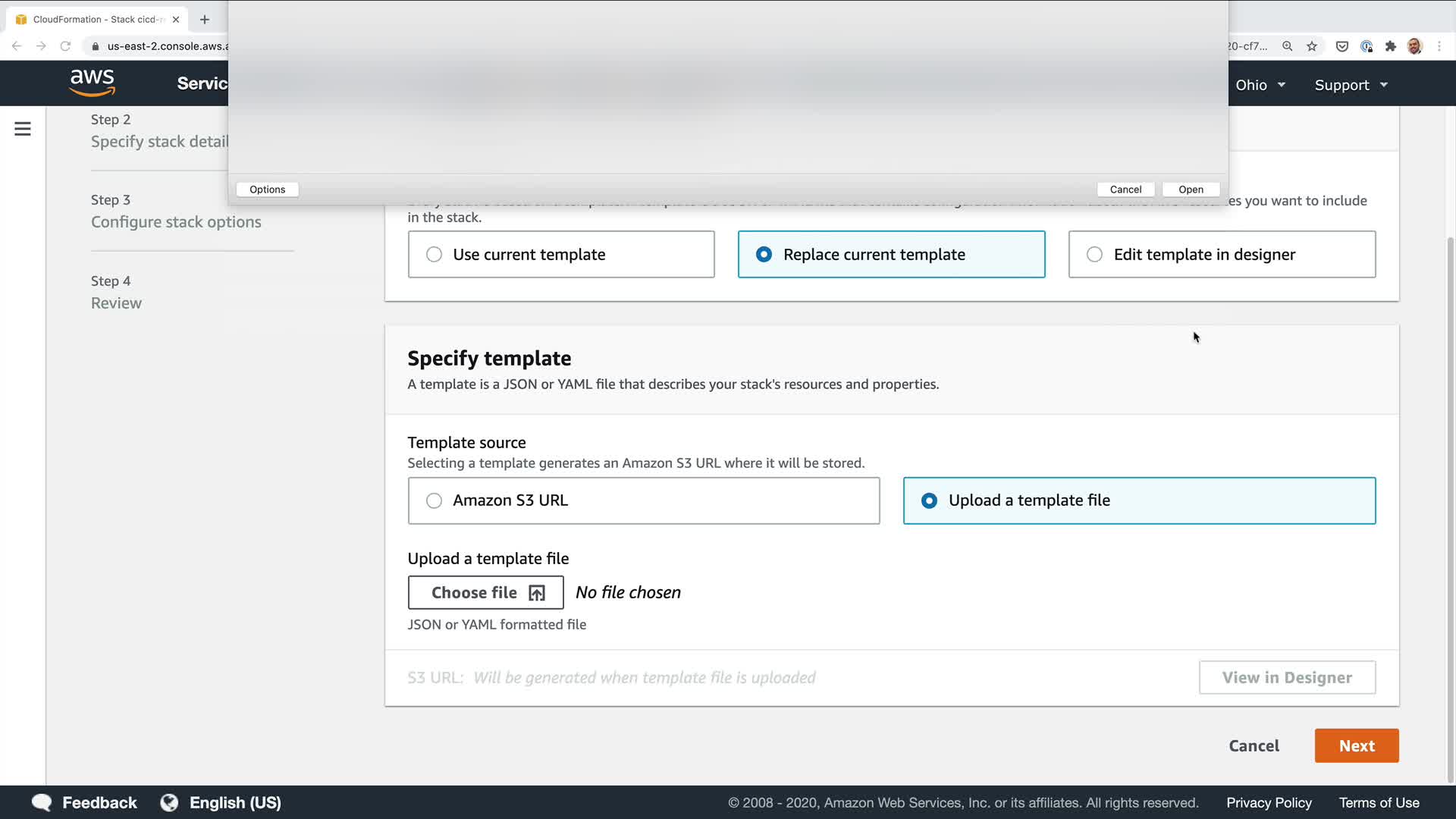Click the browser zoom magnifier icon
The width and height of the screenshot is (1456, 819).
coord(1287,46)
